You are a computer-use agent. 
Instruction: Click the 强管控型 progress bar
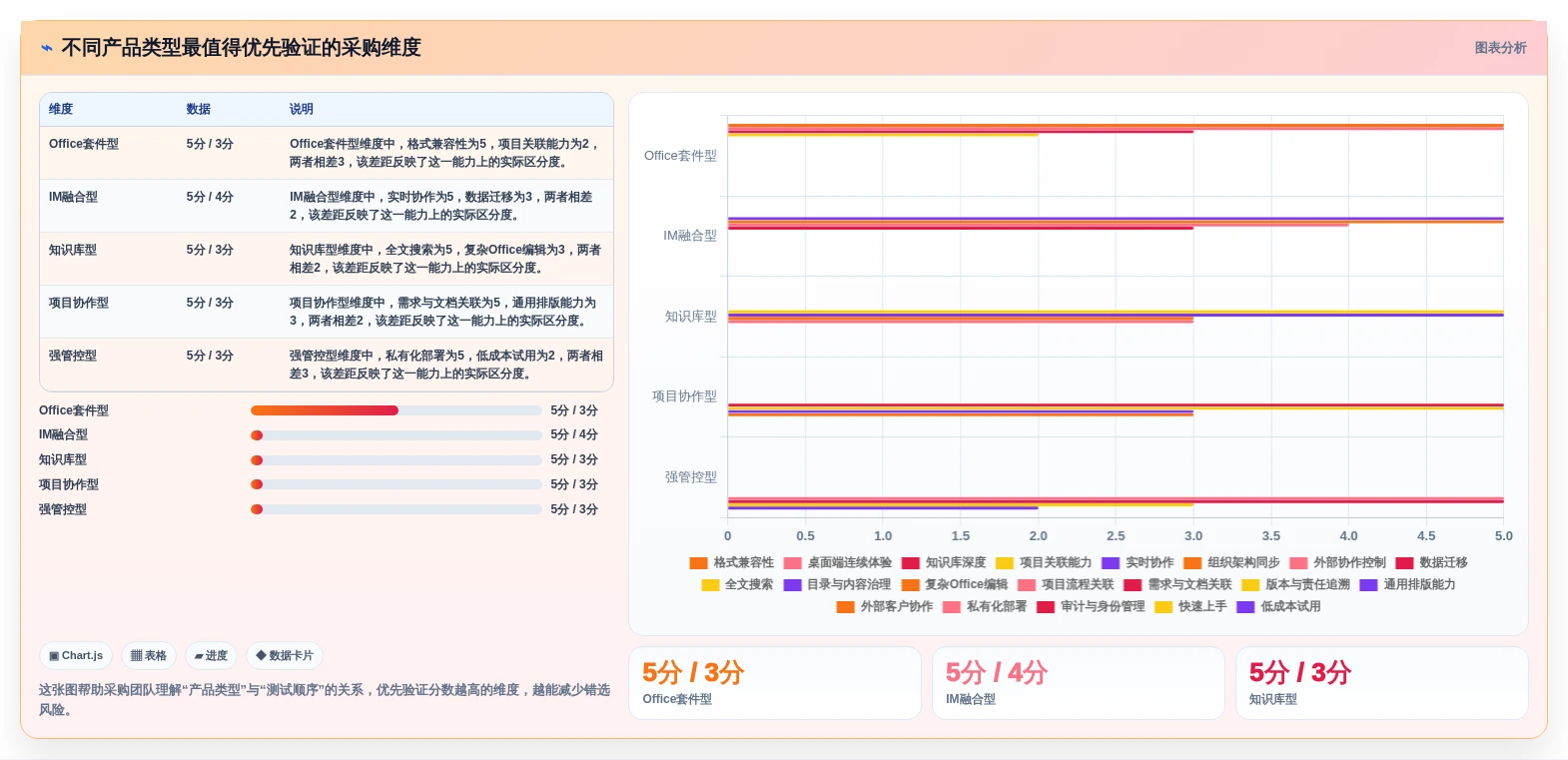tap(395, 509)
